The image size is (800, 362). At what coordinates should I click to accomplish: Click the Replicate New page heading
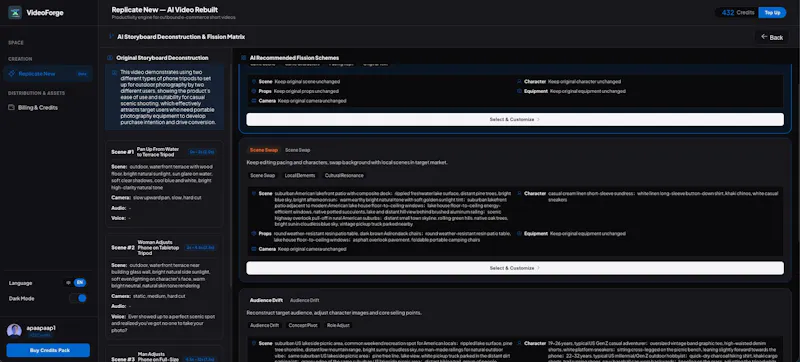point(165,10)
